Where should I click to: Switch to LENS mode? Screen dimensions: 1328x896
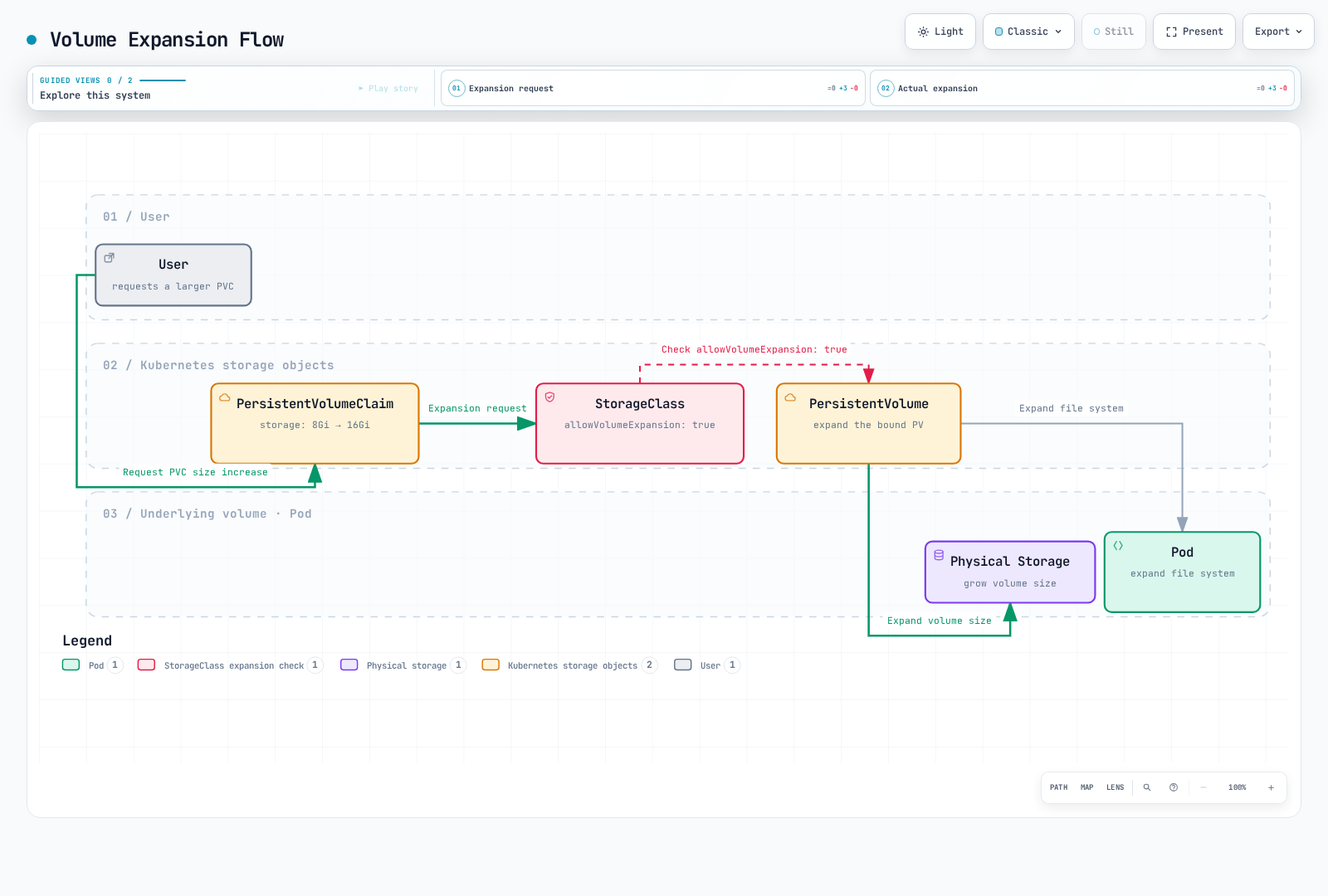point(1115,787)
